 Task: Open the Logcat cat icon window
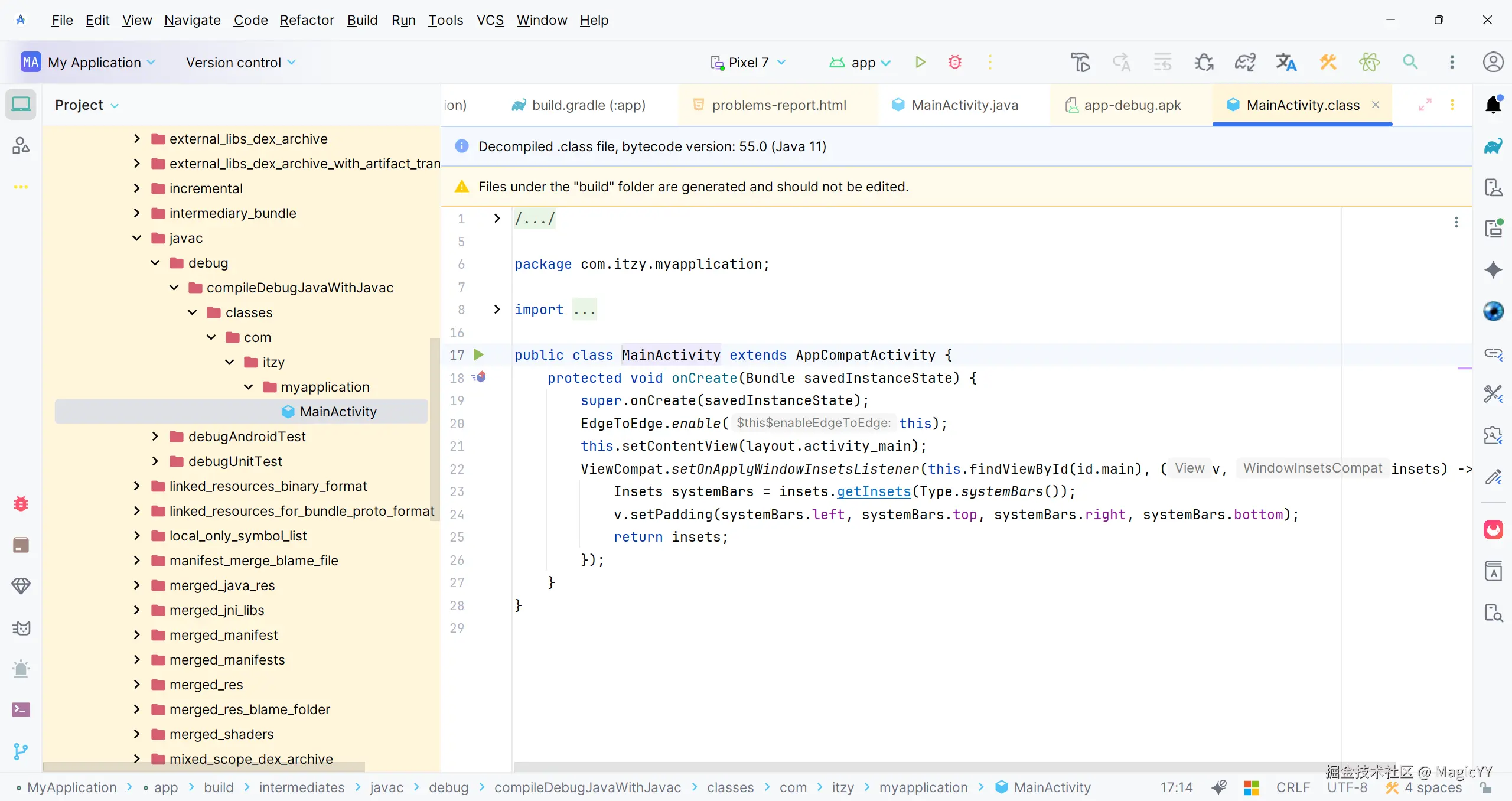(x=21, y=628)
